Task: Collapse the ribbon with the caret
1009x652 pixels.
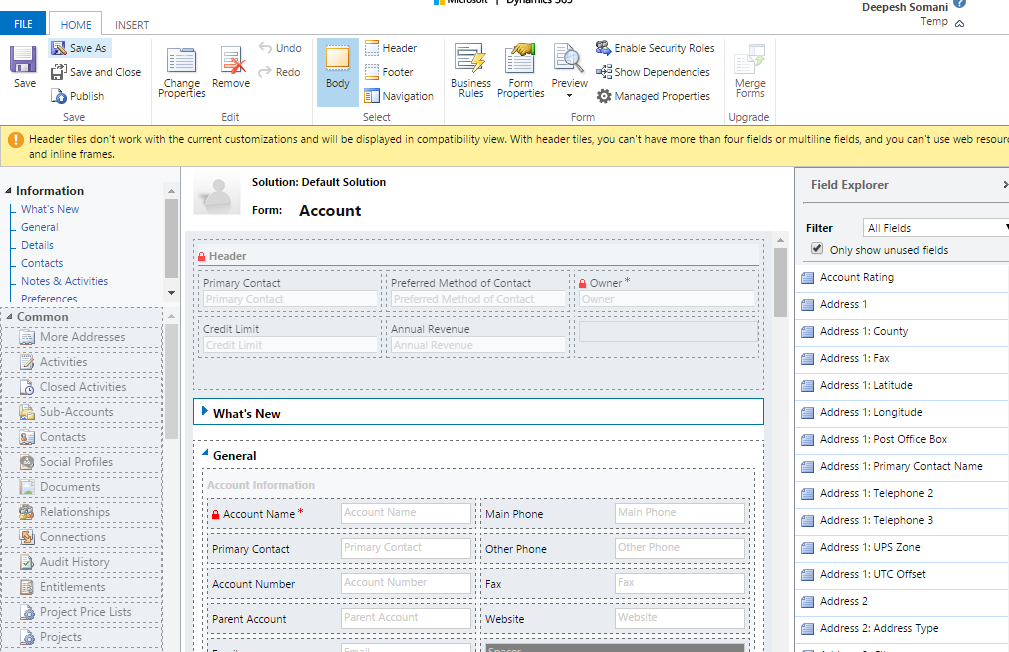Action: (x=959, y=24)
